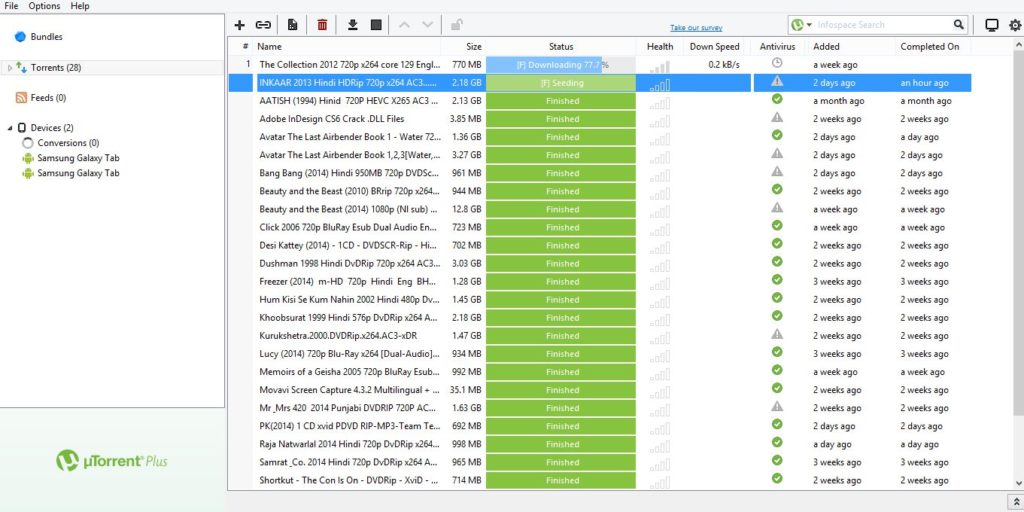The image size is (1024, 512).
Task: Select Conversions (0) in the sidebar
Action: click(x=68, y=143)
